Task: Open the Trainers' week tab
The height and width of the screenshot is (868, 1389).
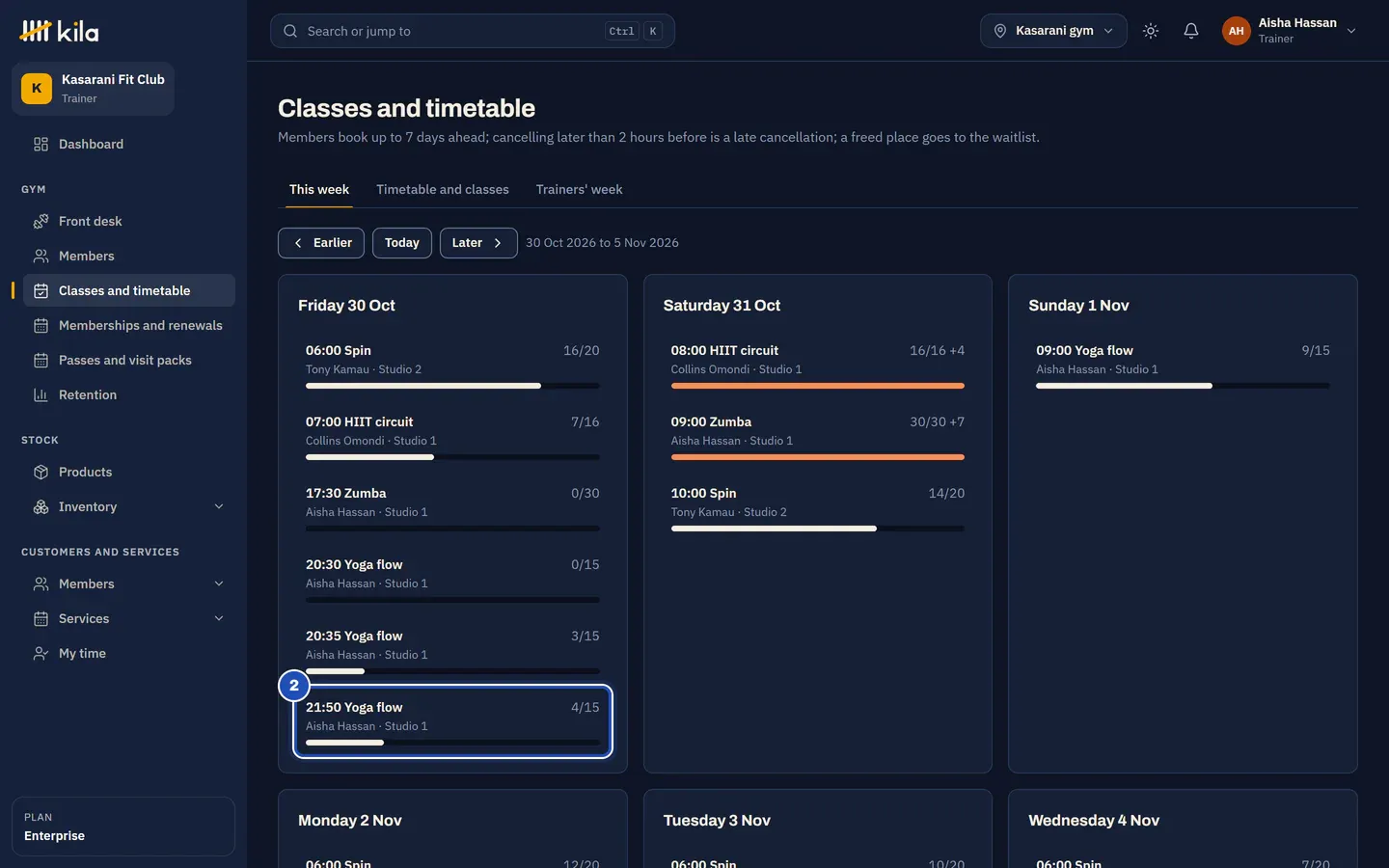Action: click(579, 189)
